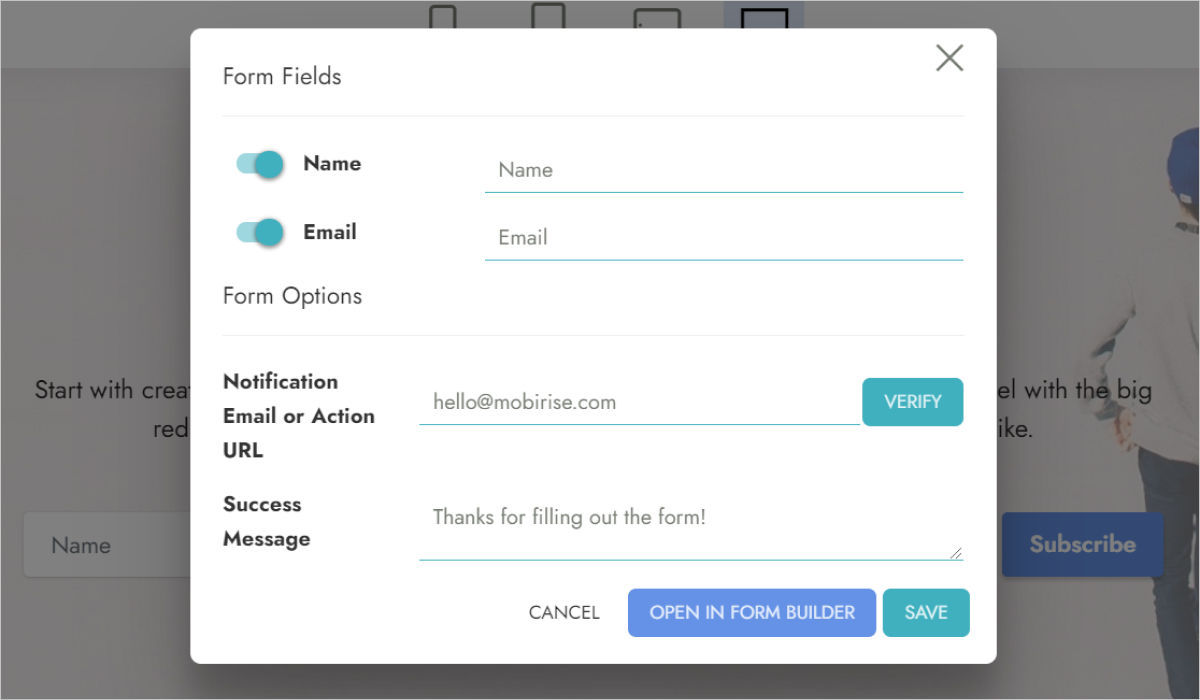This screenshot has width=1200, height=700.
Task: Click the Name toggle label text
Action: point(332,164)
